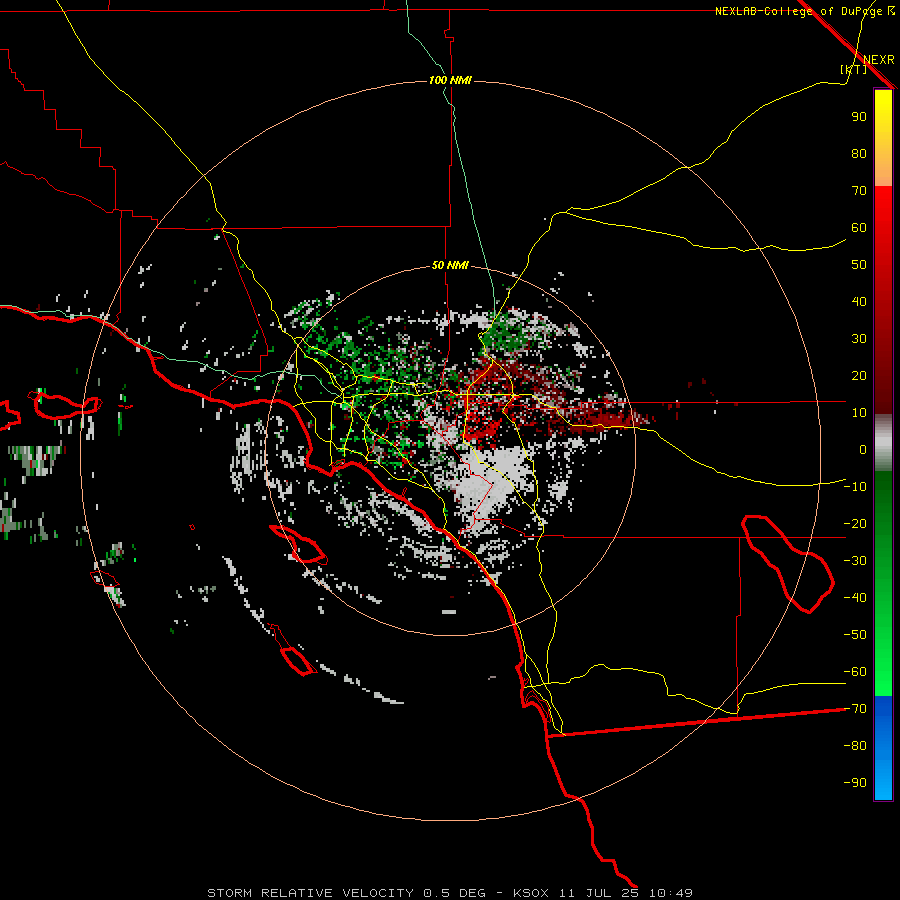Click the -30 value on the velocity scale

coord(855,561)
